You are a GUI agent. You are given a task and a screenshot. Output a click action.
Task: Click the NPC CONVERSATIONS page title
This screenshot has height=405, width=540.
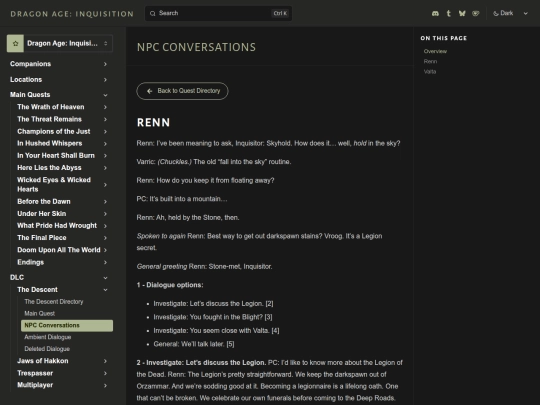click(x=196, y=47)
